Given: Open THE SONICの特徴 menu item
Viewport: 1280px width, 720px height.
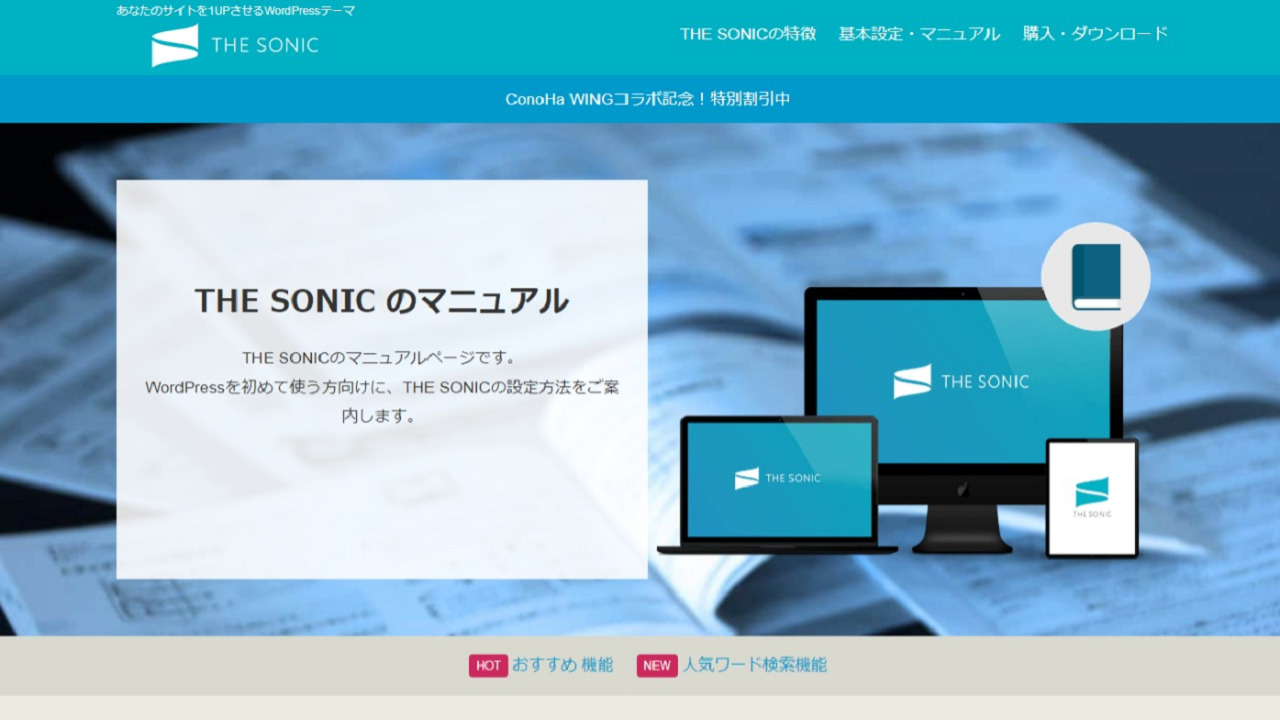Looking at the screenshot, I should (x=748, y=34).
